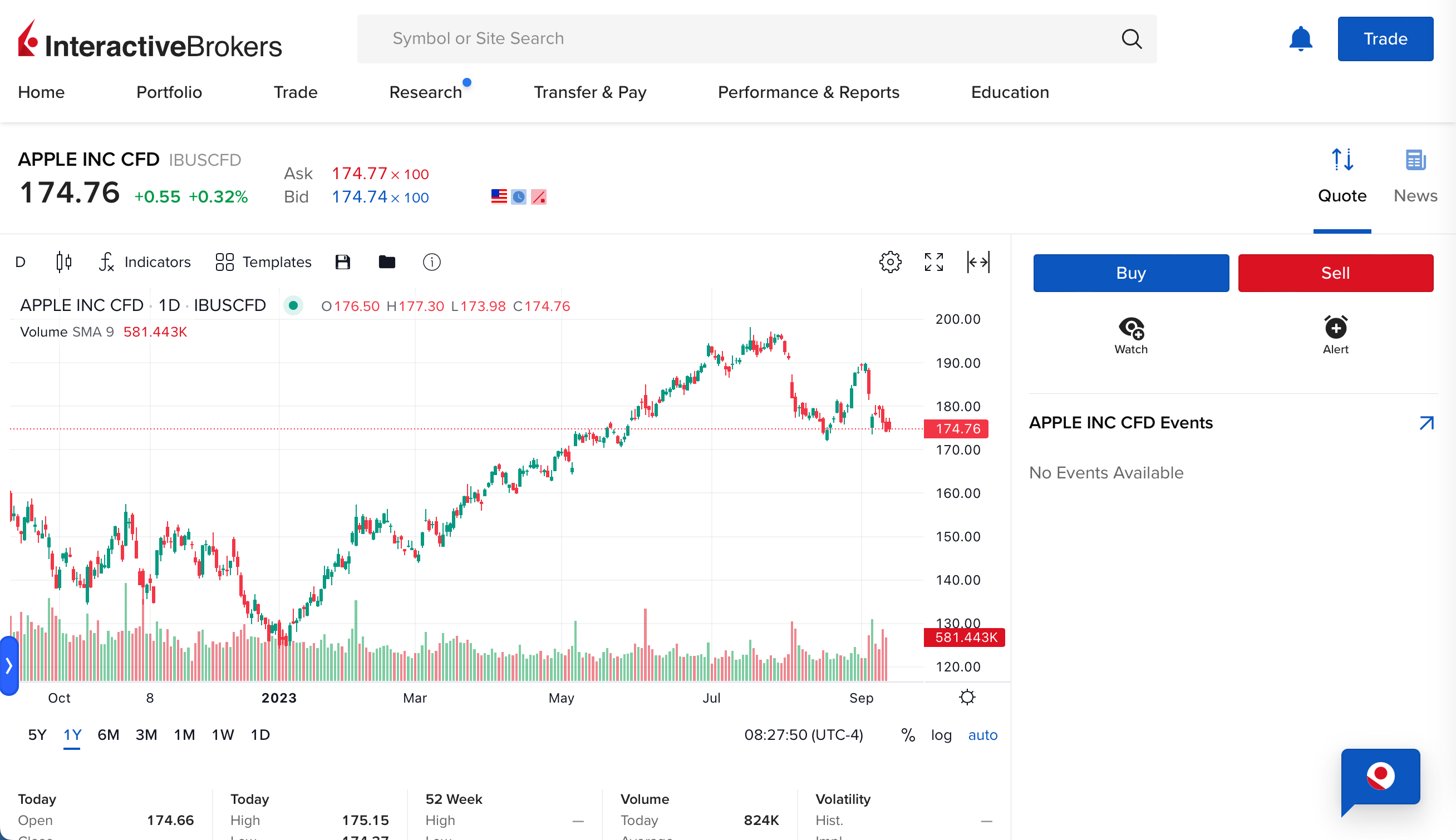
Task: Click the chart time 08:27:50 (UTC-4)
Action: coord(803,735)
